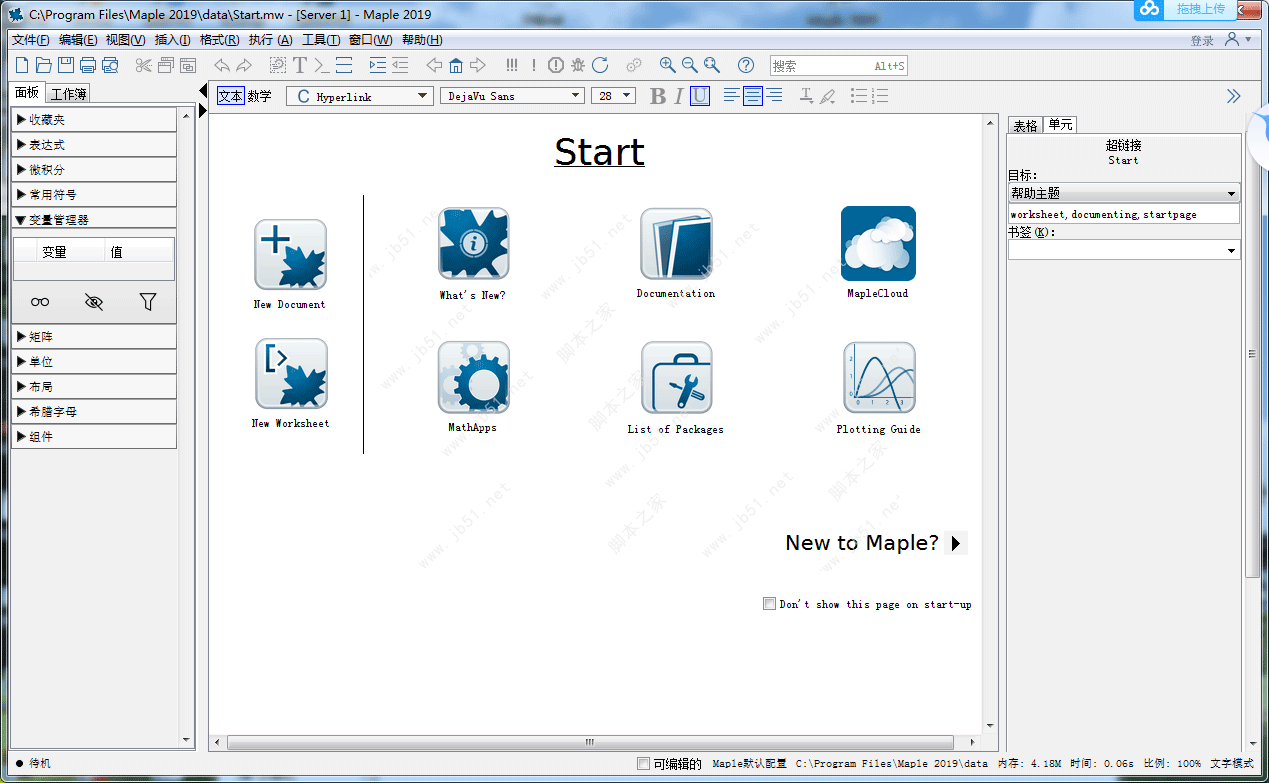This screenshot has height=783, width=1269.
Task: Switch to the 工作簿 tab
Action: (69, 94)
